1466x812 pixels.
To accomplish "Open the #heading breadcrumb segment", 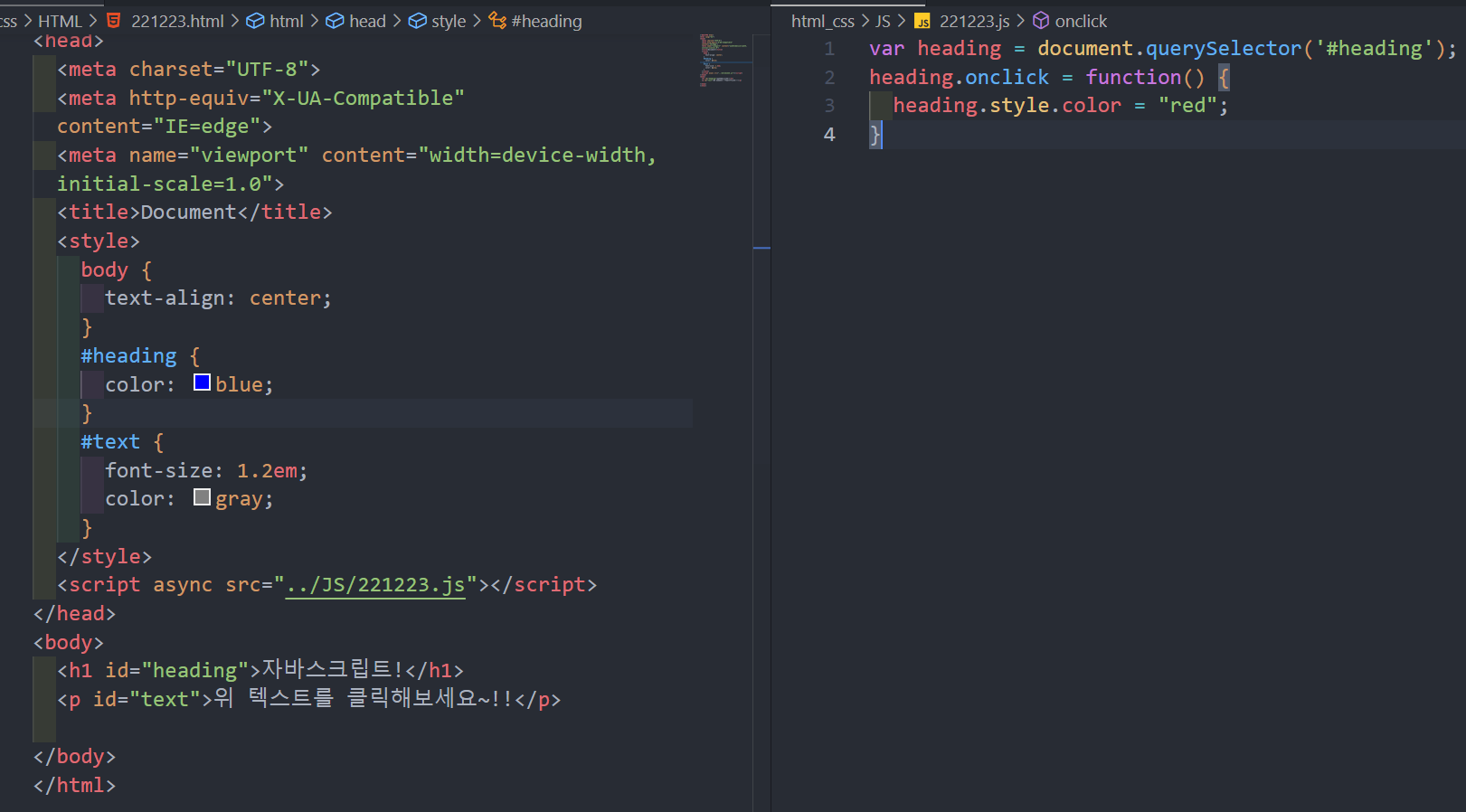I will tap(546, 21).
